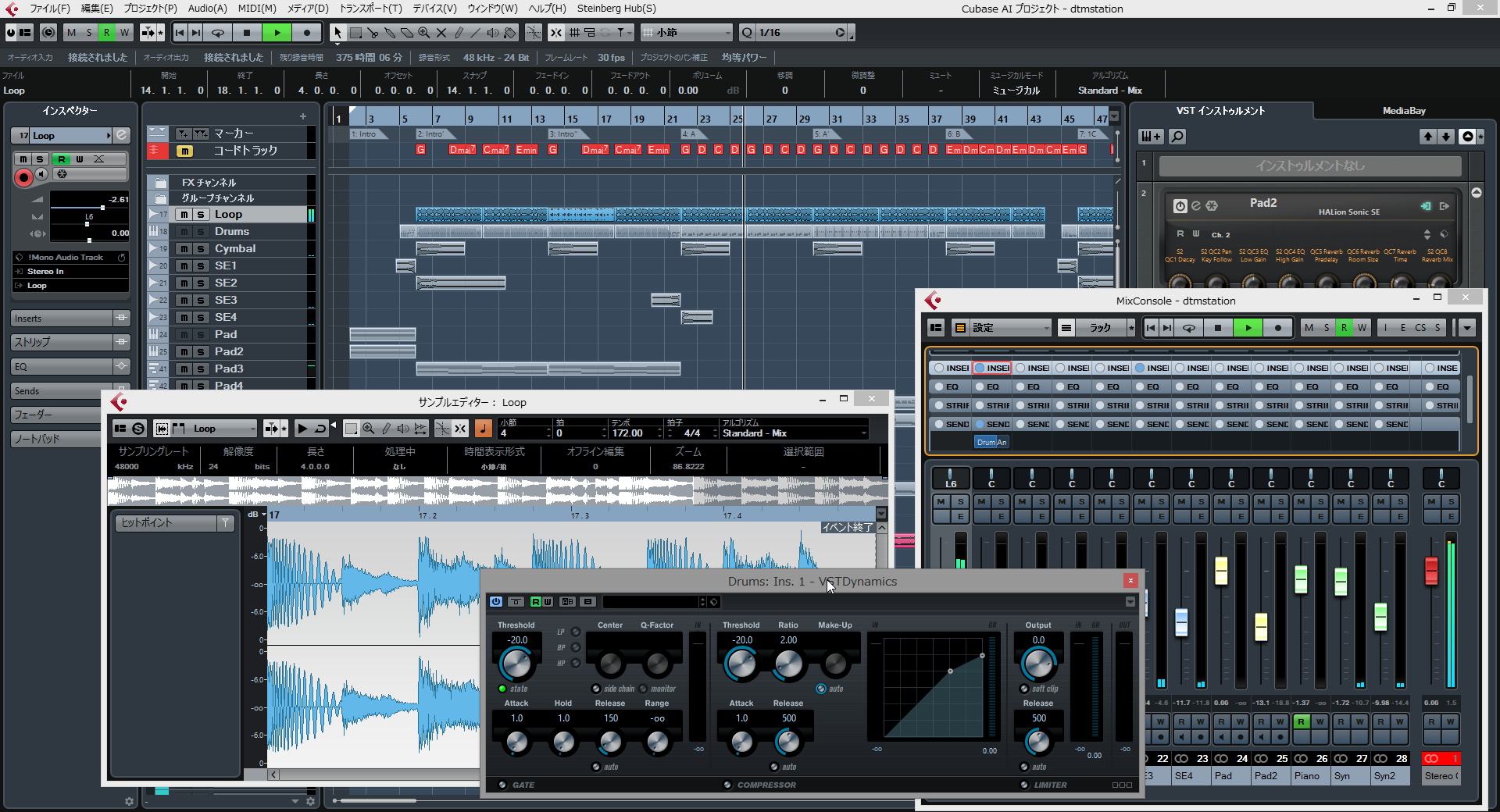Mute the Drums track

coord(184,232)
